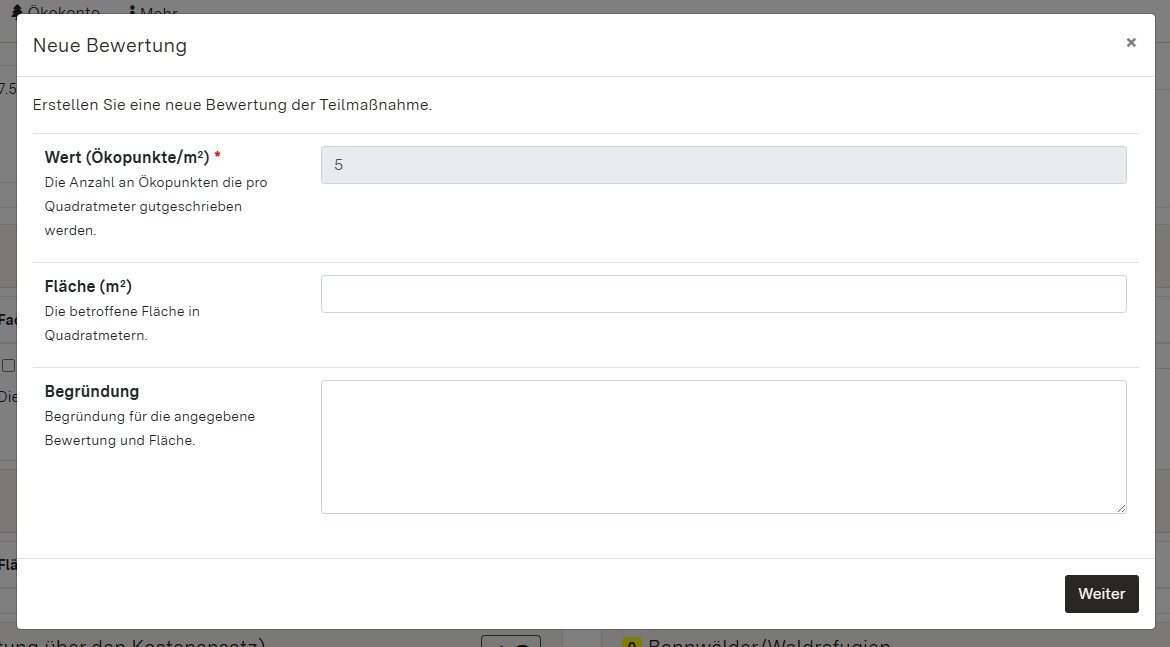Click the red required asterisk after Wert
Viewport: 1170px width, 647px height.
217,157
